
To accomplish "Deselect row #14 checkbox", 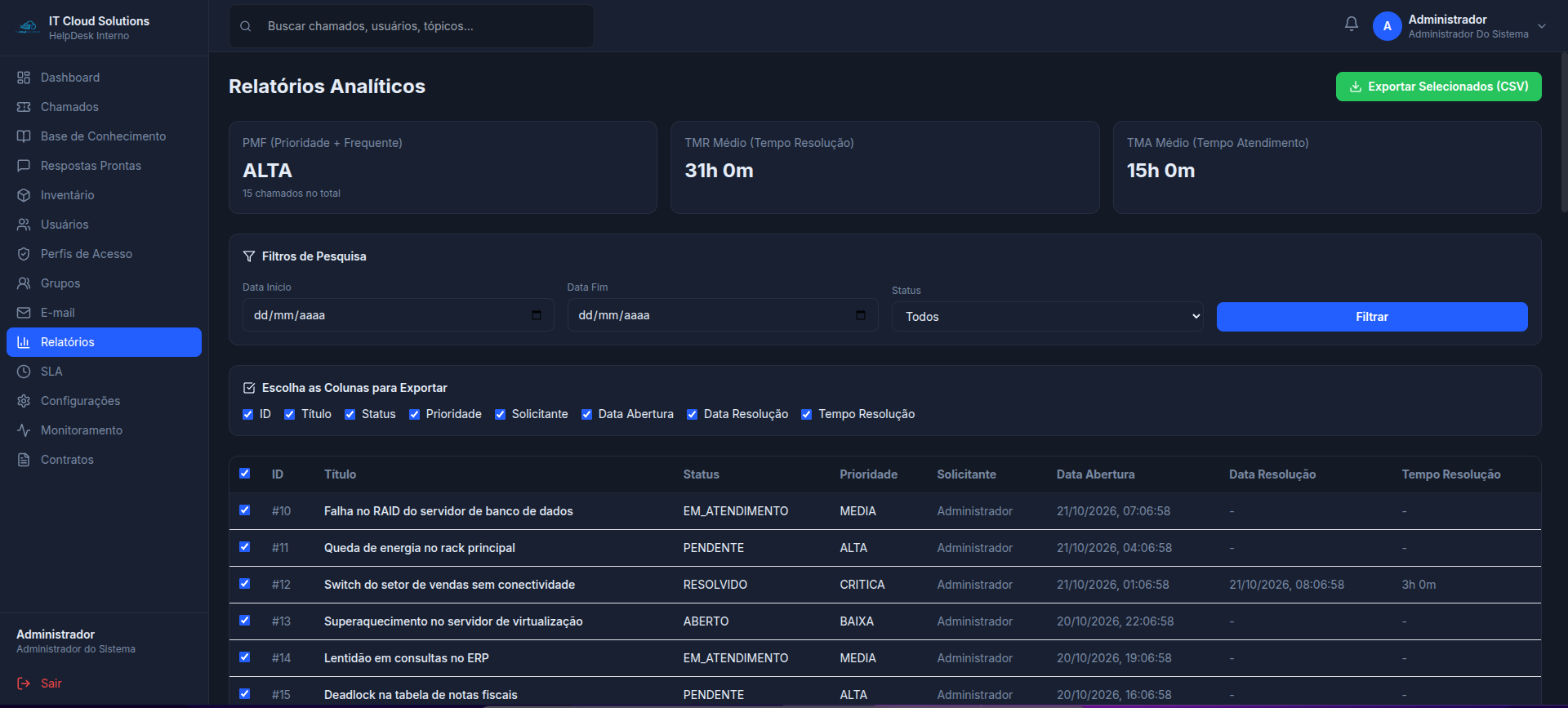I will click(244, 657).
